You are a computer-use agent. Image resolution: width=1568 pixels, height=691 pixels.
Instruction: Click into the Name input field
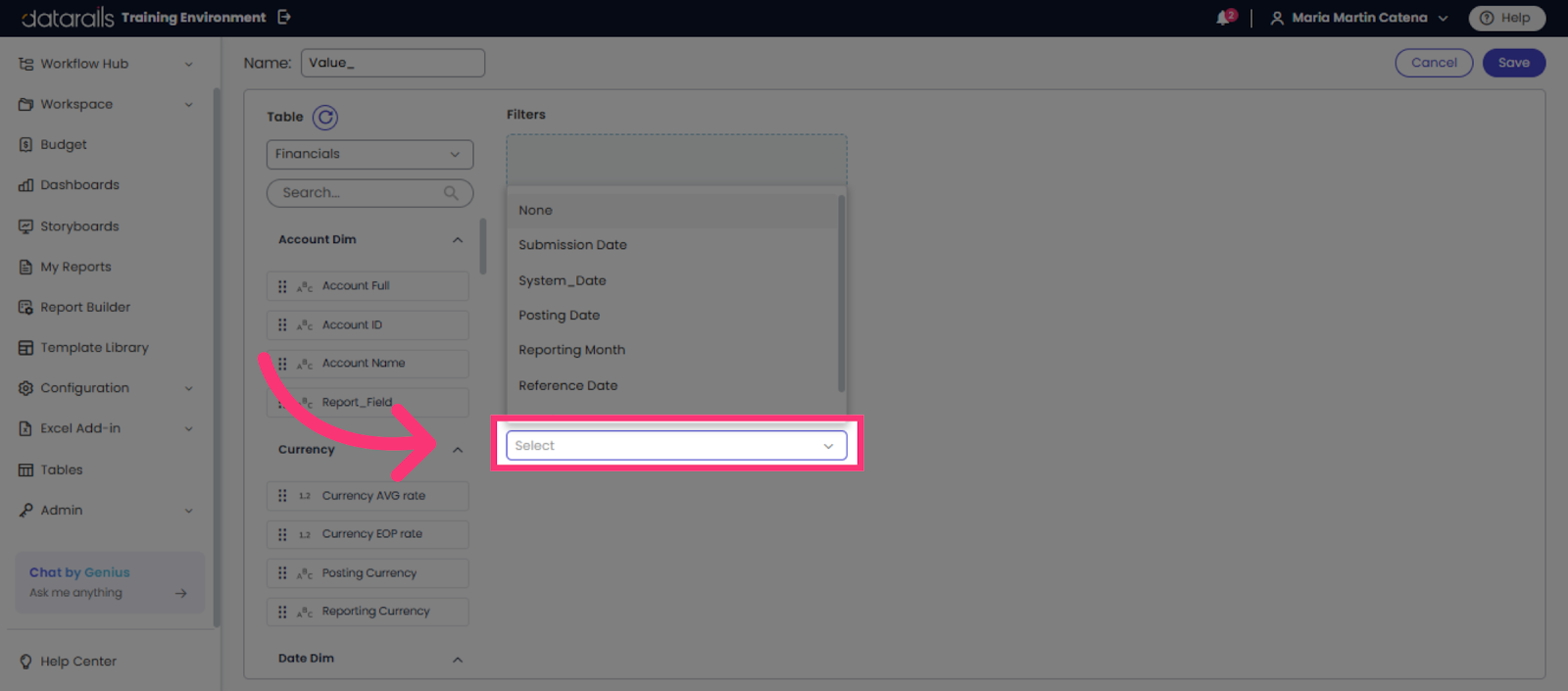(393, 63)
